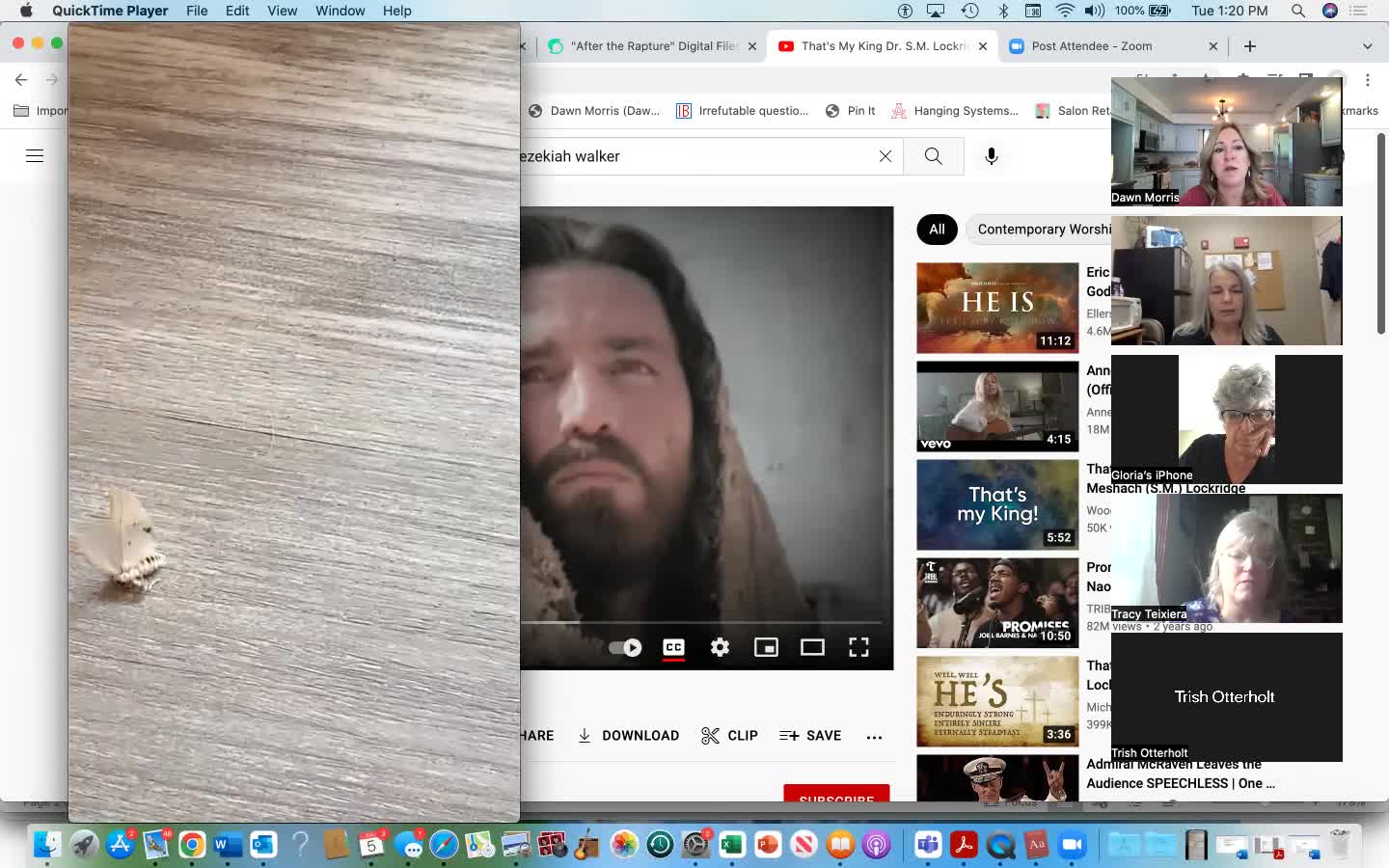This screenshot has width=1389, height=868.
Task: Open Microsoft Word from the Dock
Action: 228,845
